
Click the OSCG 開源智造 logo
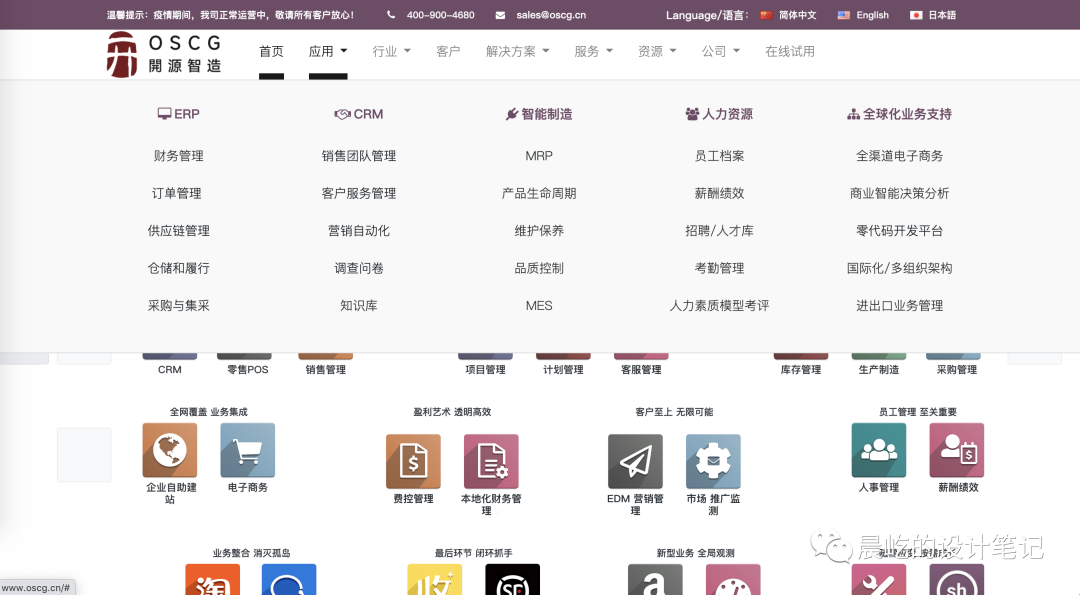pos(164,53)
